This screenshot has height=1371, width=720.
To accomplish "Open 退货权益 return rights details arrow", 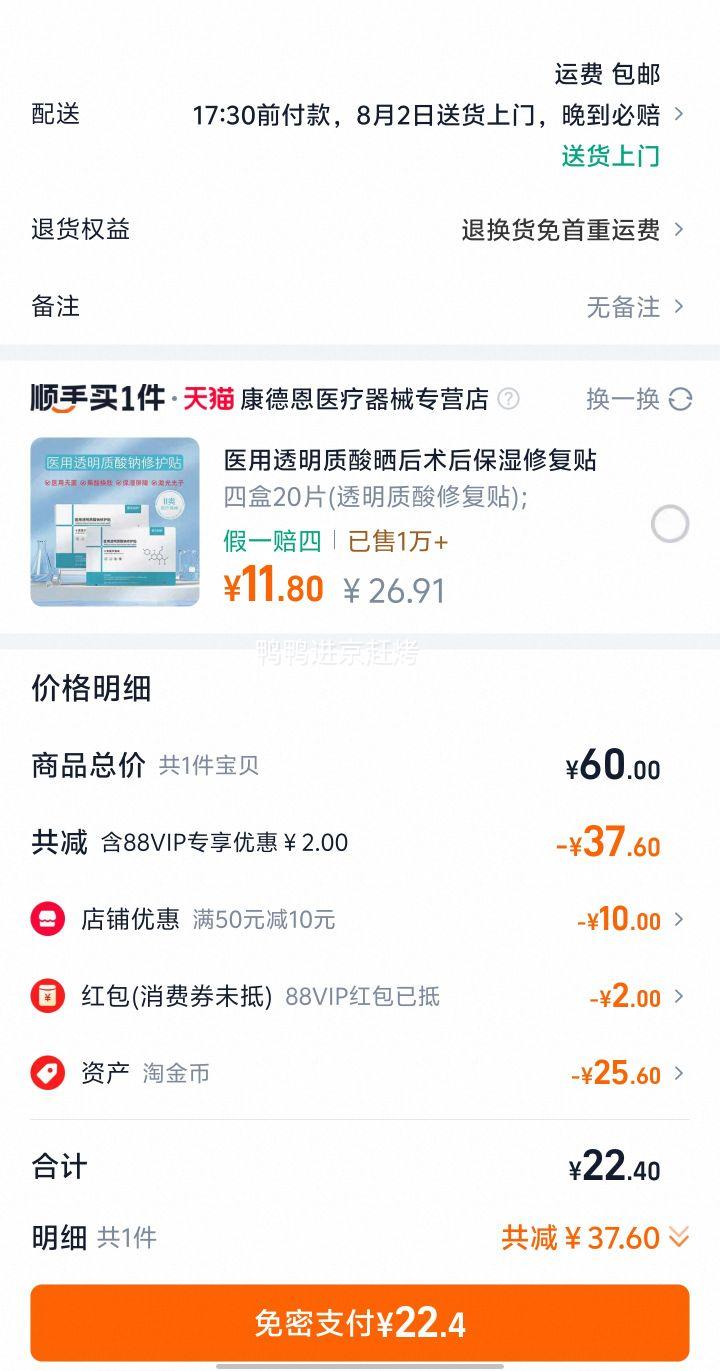I will coord(679,229).
